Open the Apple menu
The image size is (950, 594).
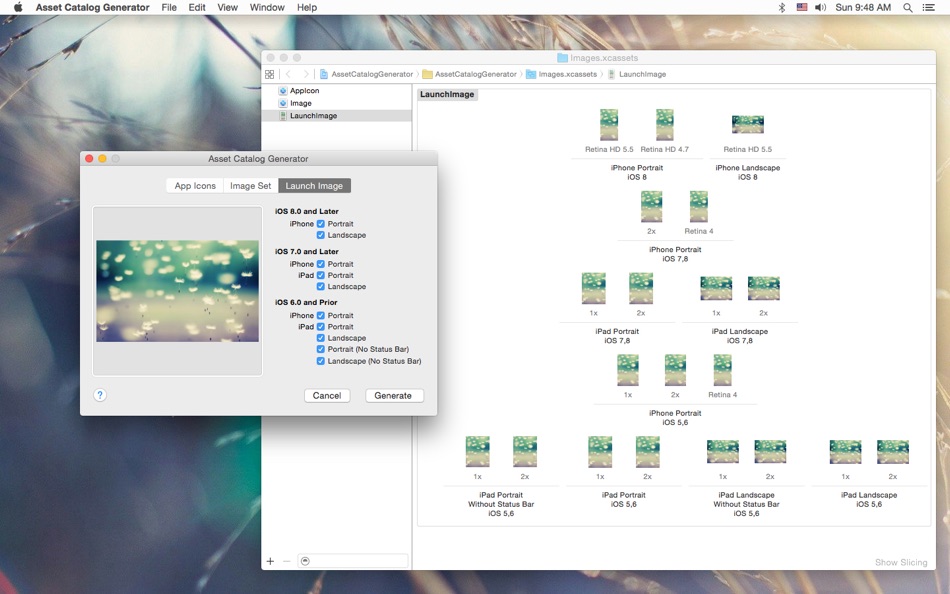pos(17,7)
